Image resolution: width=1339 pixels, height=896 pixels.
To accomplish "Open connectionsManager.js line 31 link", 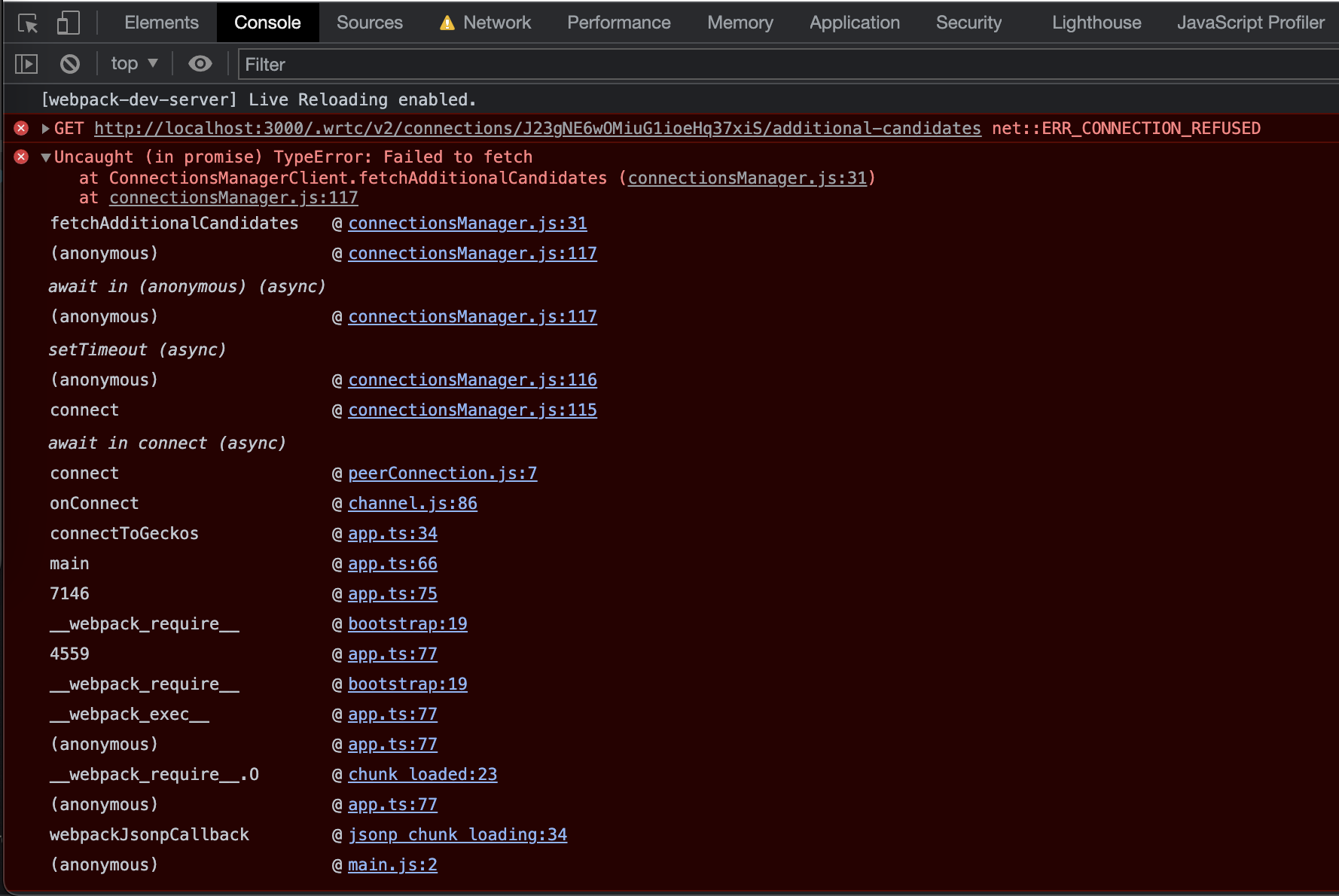I will pos(467,223).
